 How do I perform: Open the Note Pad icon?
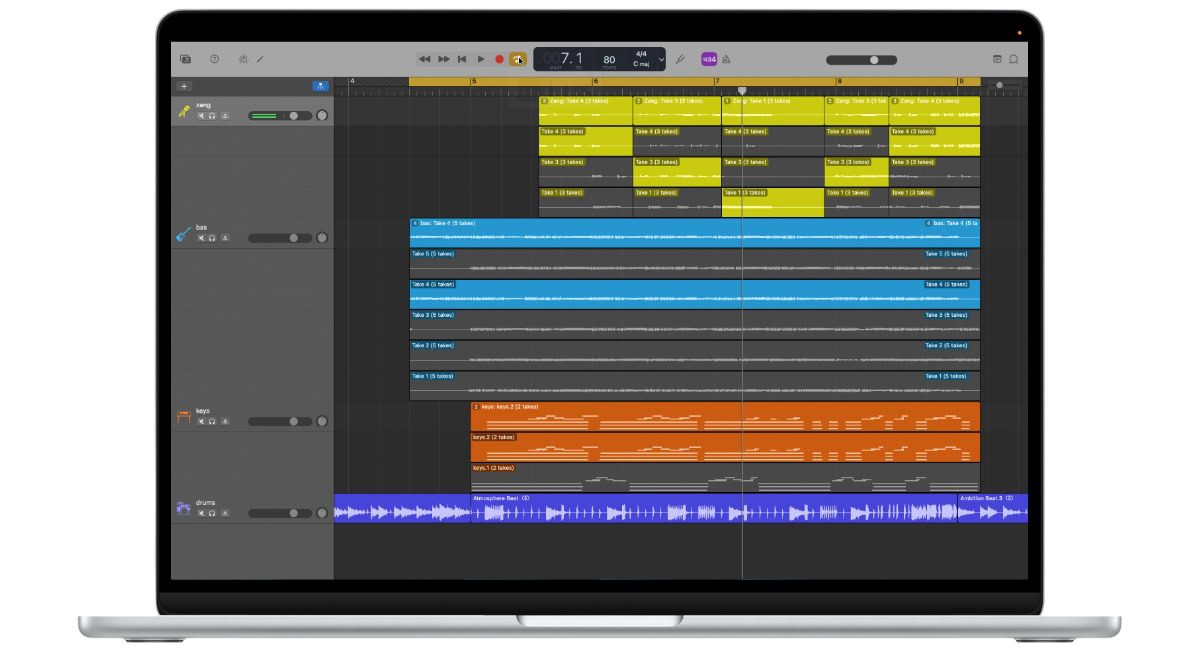tap(997, 59)
